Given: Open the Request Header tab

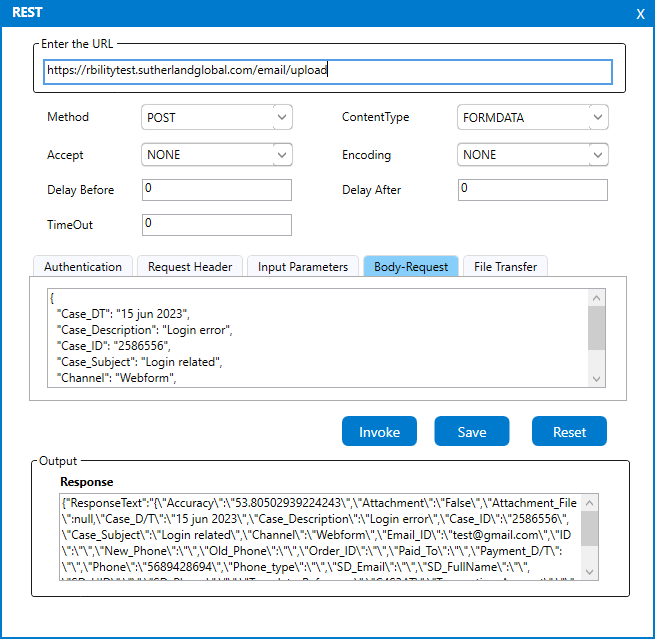Looking at the screenshot, I should pos(190,267).
